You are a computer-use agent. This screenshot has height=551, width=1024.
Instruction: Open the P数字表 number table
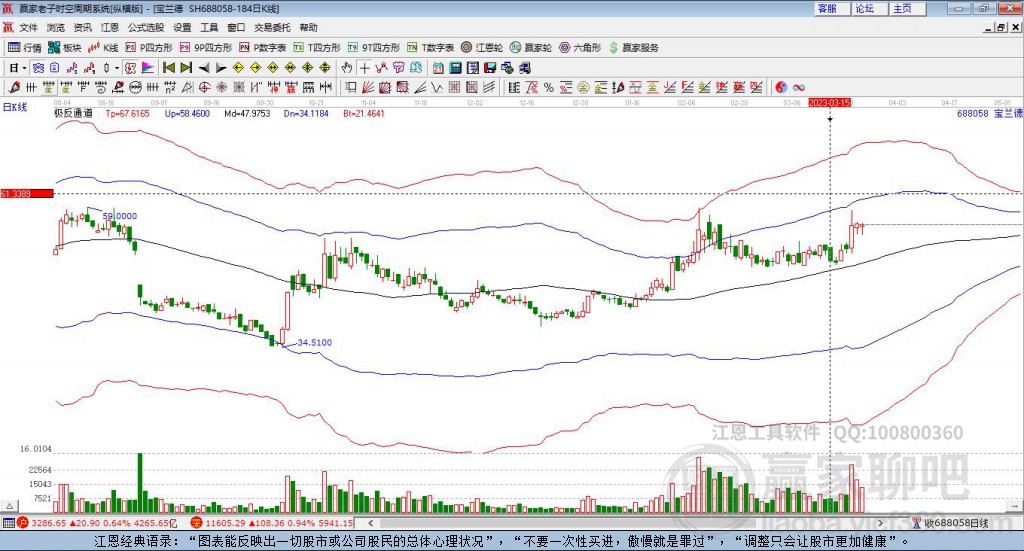(x=263, y=48)
